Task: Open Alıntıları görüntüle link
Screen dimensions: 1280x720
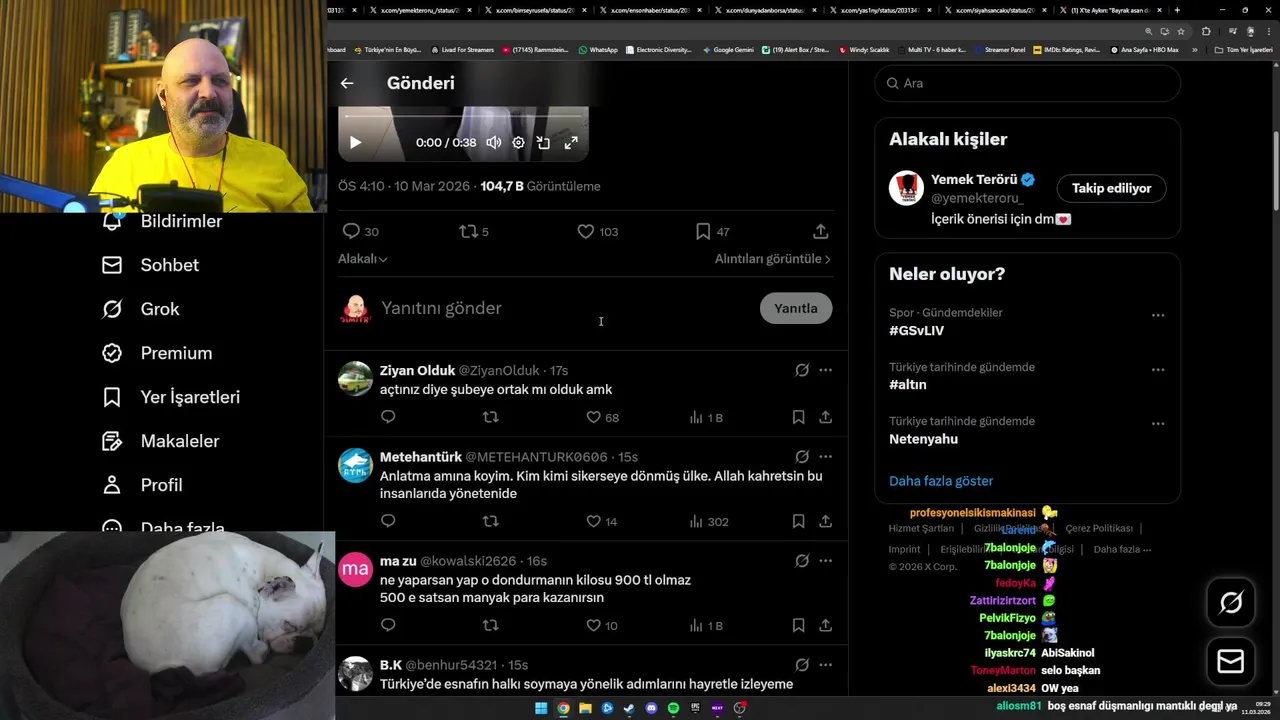Action: click(x=772, y=259)
